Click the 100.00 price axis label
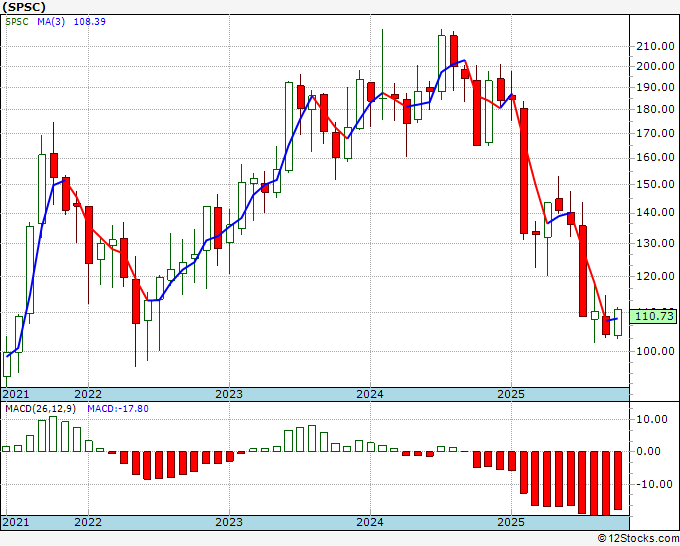Image resolution: width=680 pixels, height=546 pixels. click(655, 351)
